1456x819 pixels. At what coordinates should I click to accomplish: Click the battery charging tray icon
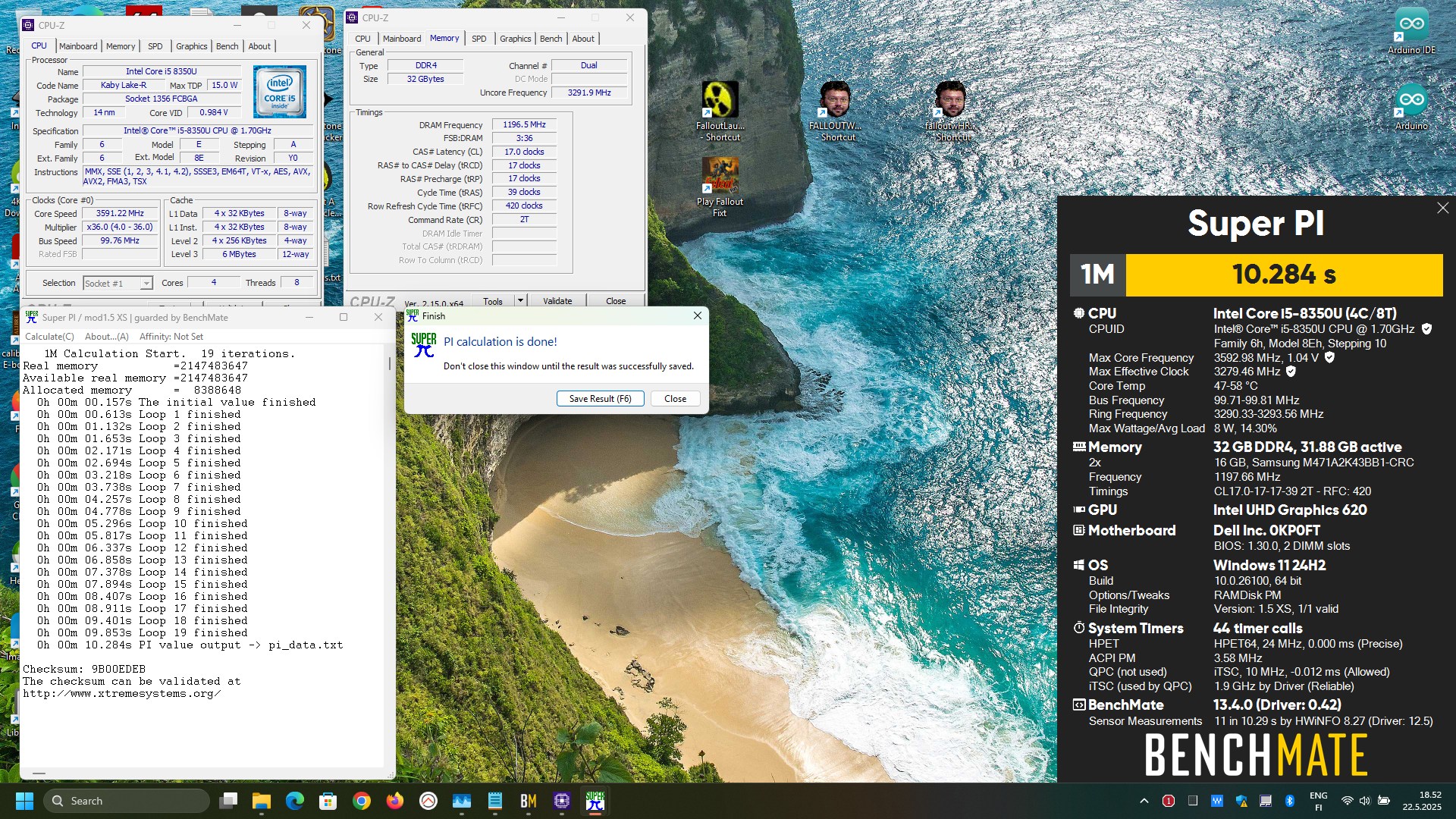coord(1384,801)
